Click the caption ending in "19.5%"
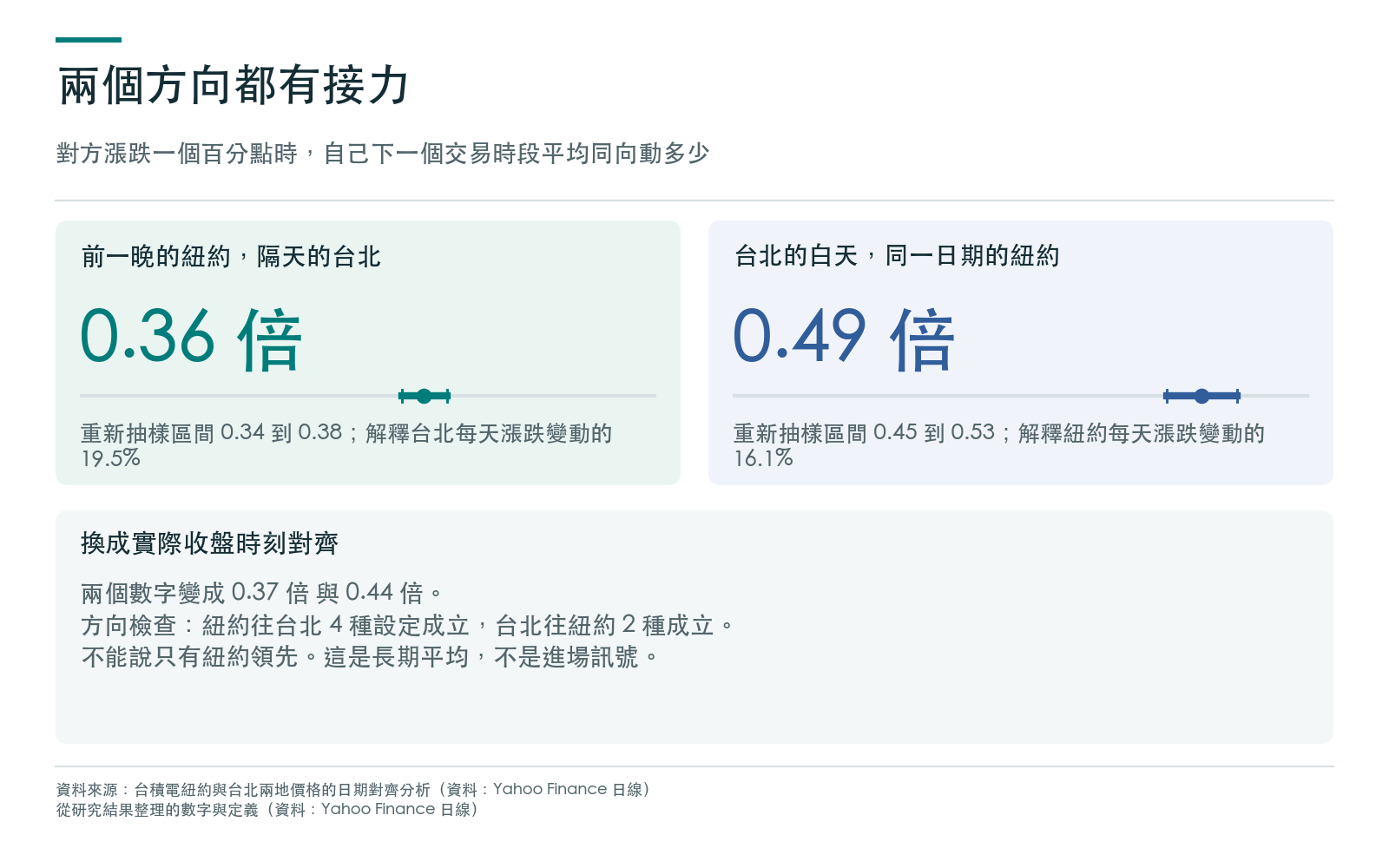 [x=346, y=445]
